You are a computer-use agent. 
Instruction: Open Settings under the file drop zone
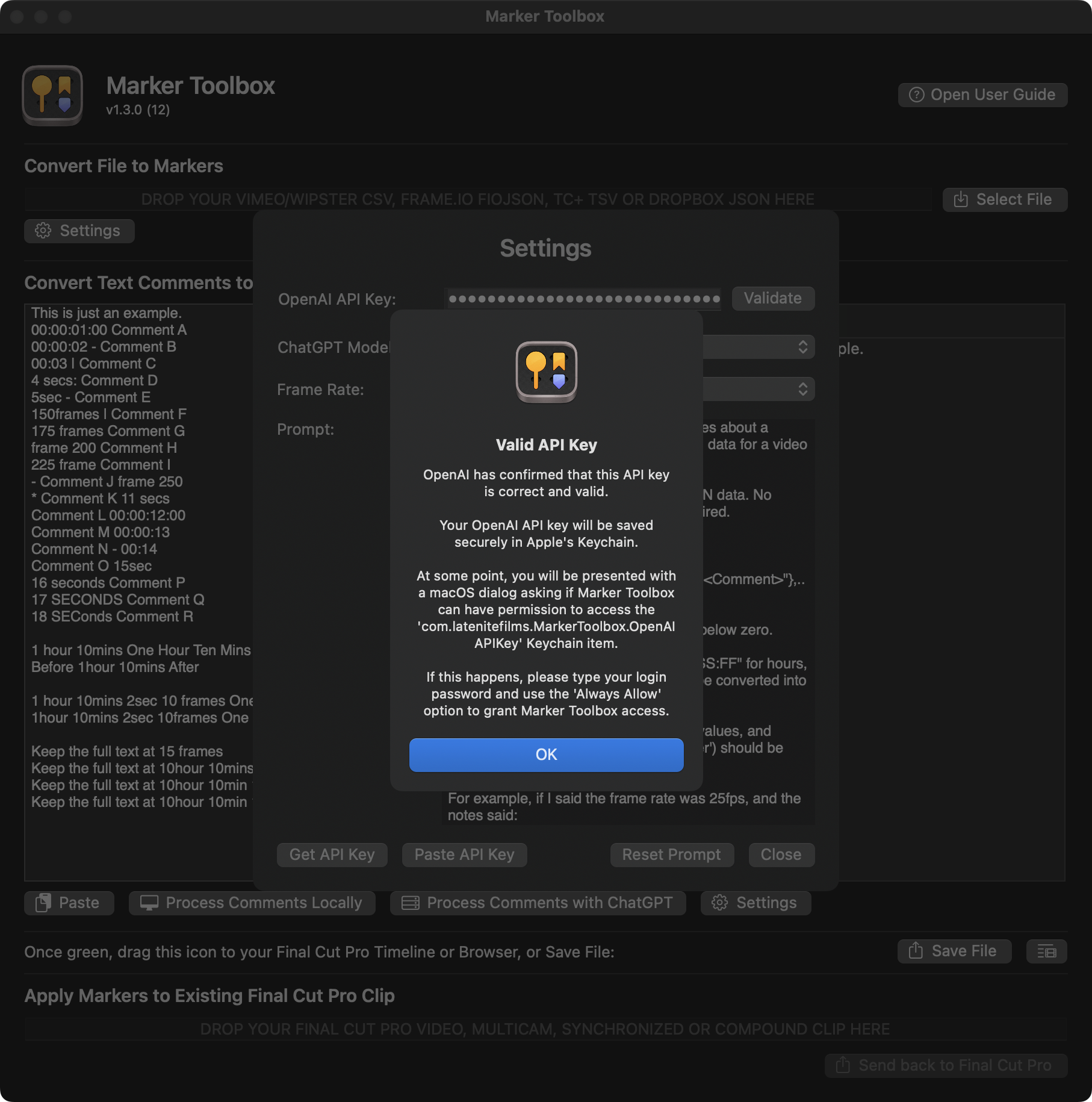pyautogui.click(x=79, y=231)
